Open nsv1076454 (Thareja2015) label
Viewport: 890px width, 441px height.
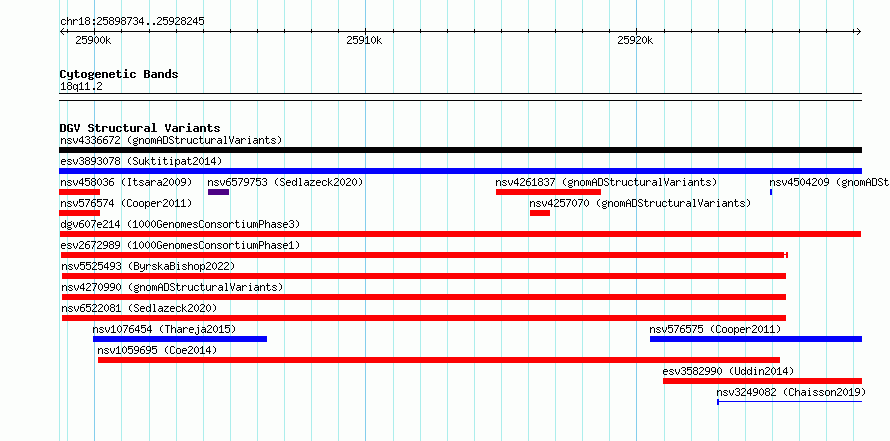point(164,329)
